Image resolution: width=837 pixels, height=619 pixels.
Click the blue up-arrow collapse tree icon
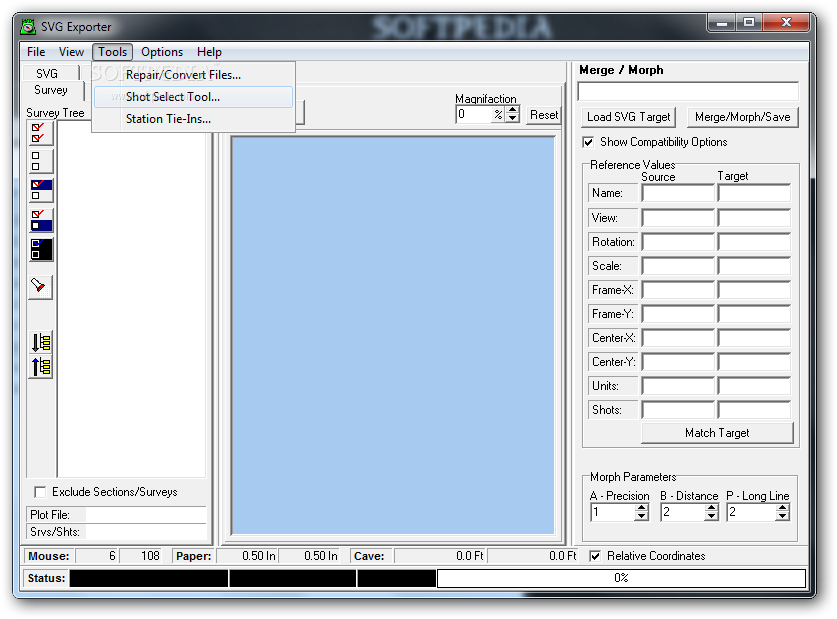(x=41, y=367)
